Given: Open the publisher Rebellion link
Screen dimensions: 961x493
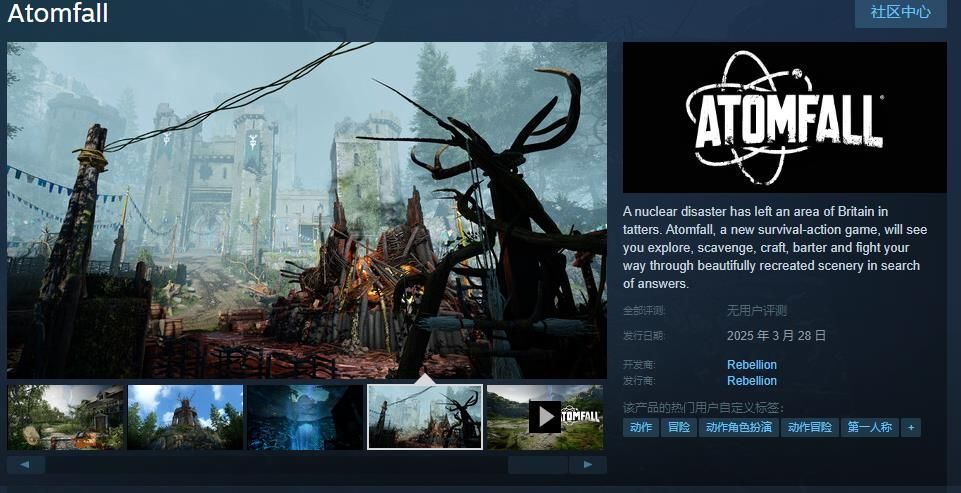Looking at the screenshot, I should [751, 381].
